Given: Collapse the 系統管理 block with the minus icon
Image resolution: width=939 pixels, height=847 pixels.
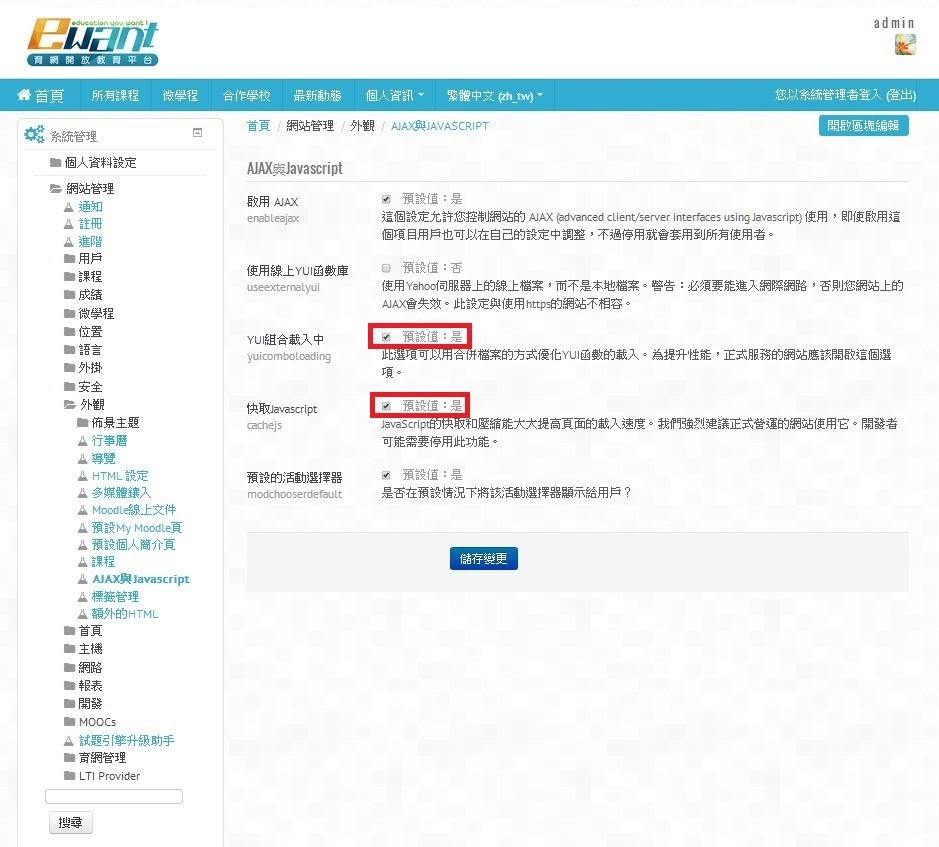Looking at the screenshot, I should coord(198,132).
